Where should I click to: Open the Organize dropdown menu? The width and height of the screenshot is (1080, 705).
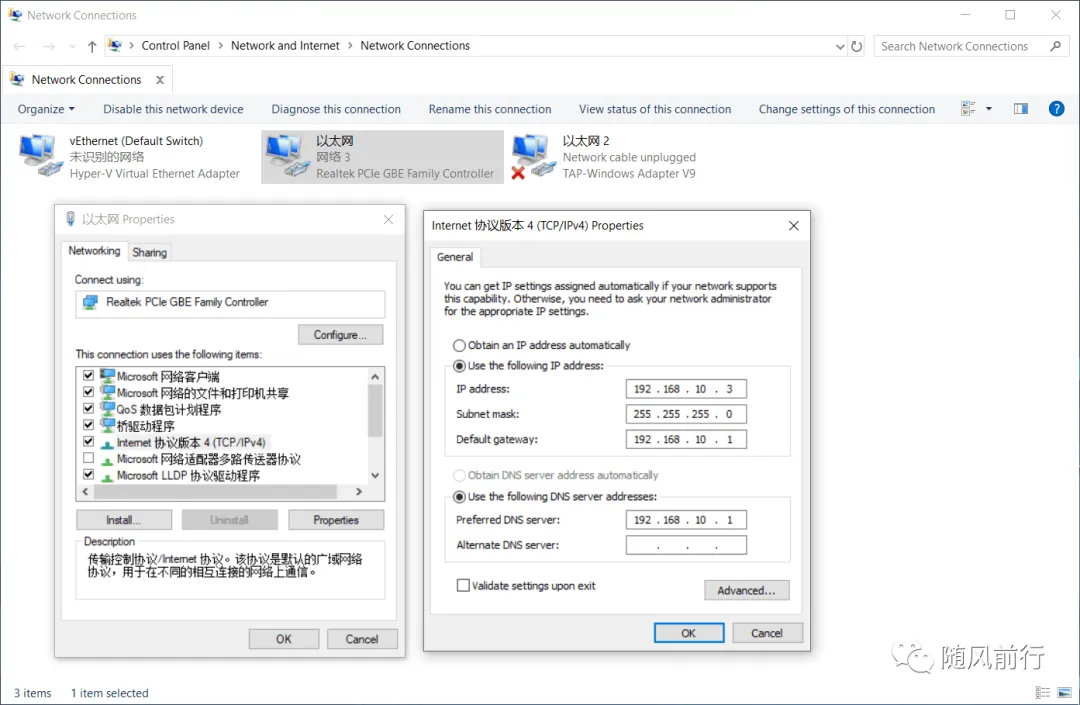click(x=46, y=109)
